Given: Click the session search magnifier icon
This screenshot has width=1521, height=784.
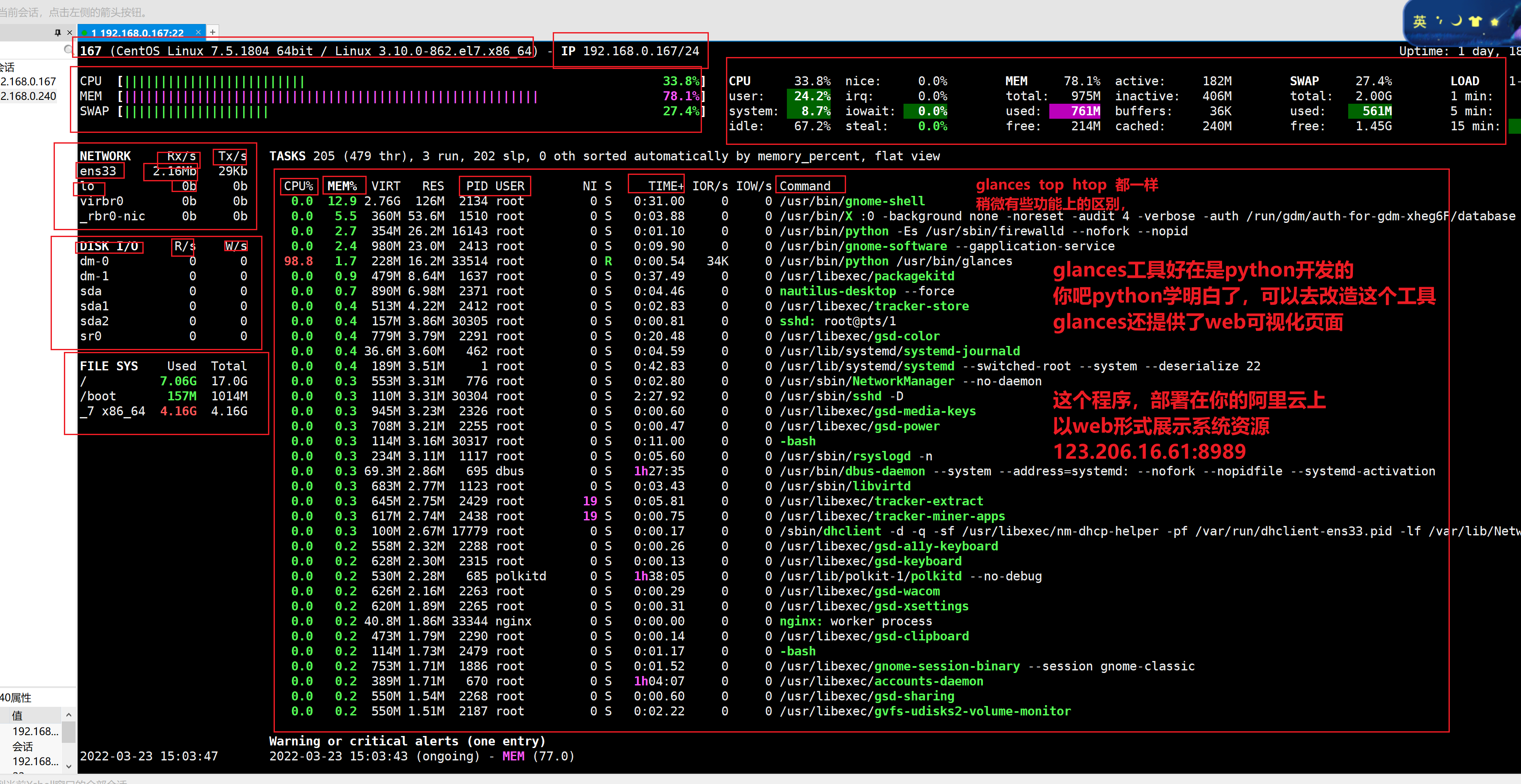Looking at the screenshot, I should tap(69, 50).
